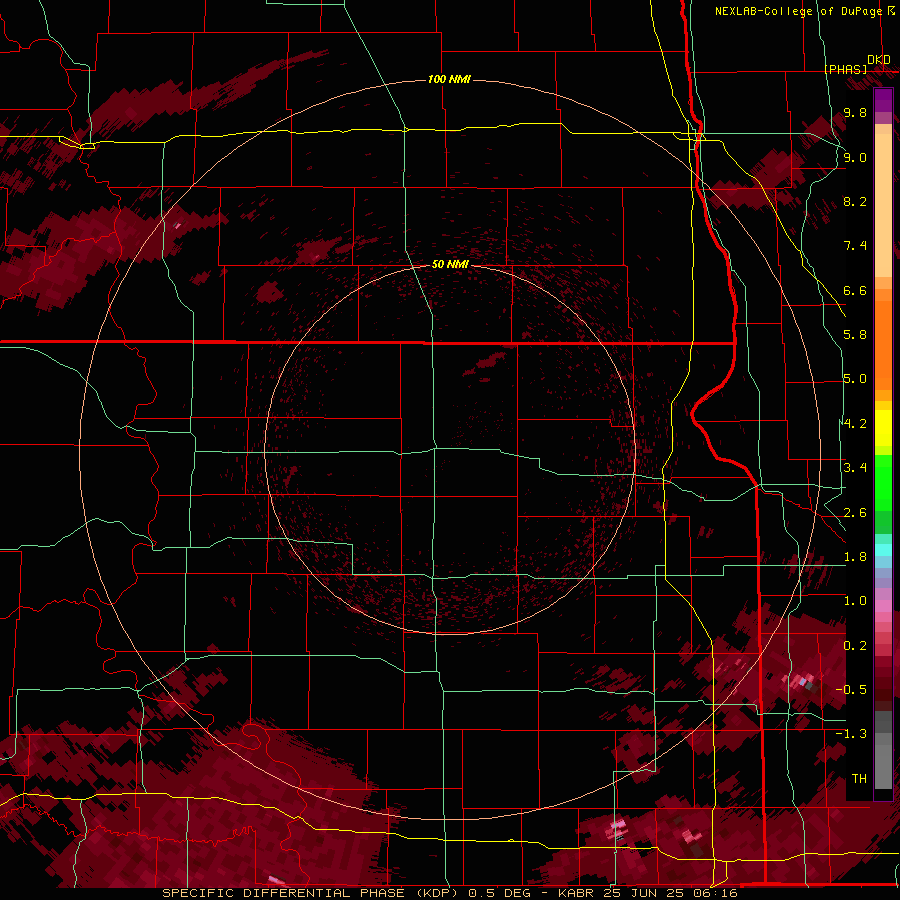This screenshot has height=900, width=900.
Task: Pick the cyan segment of the color bar
Action: pos(883,550)
